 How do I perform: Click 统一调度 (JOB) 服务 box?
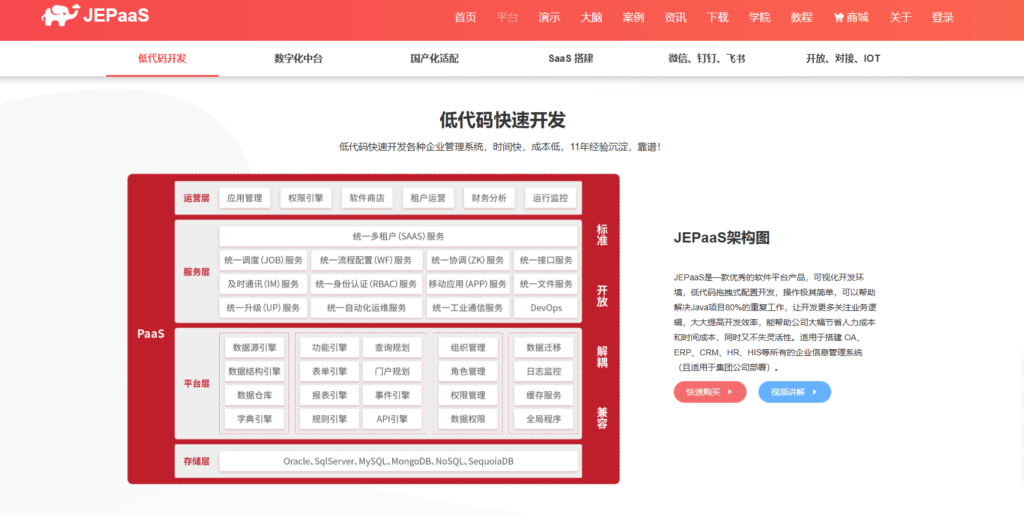[263, 260]
